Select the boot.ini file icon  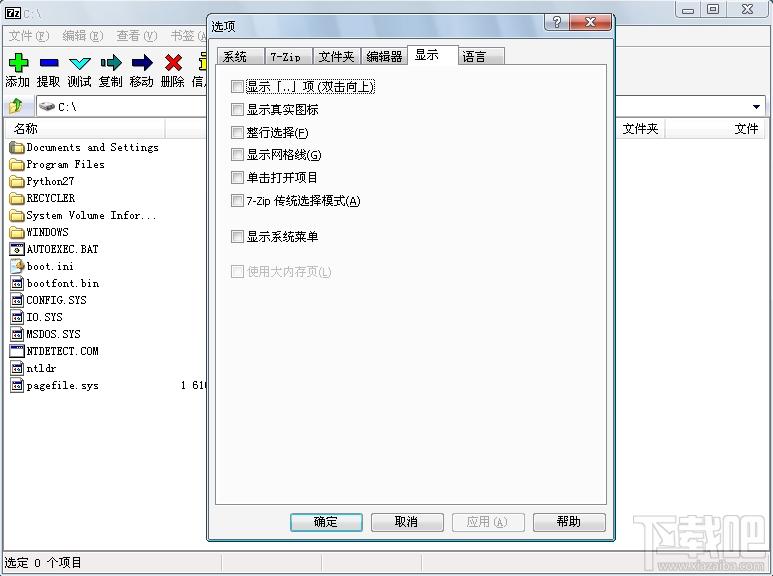tap(17, 266)
